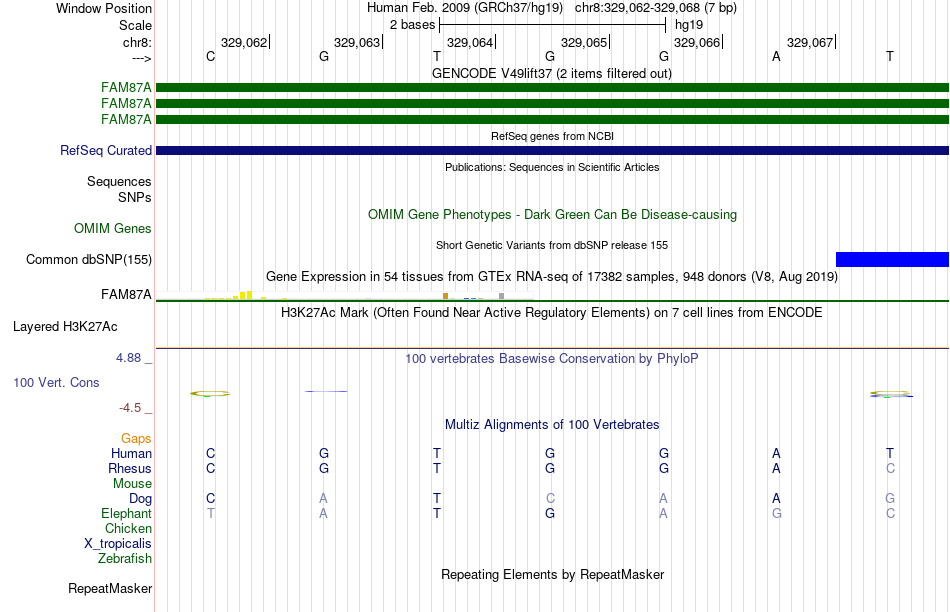Open Publications: Sequences in Scientific Articles title
Viewport: 950px width, 612px height.
click(x=552, y=167)
